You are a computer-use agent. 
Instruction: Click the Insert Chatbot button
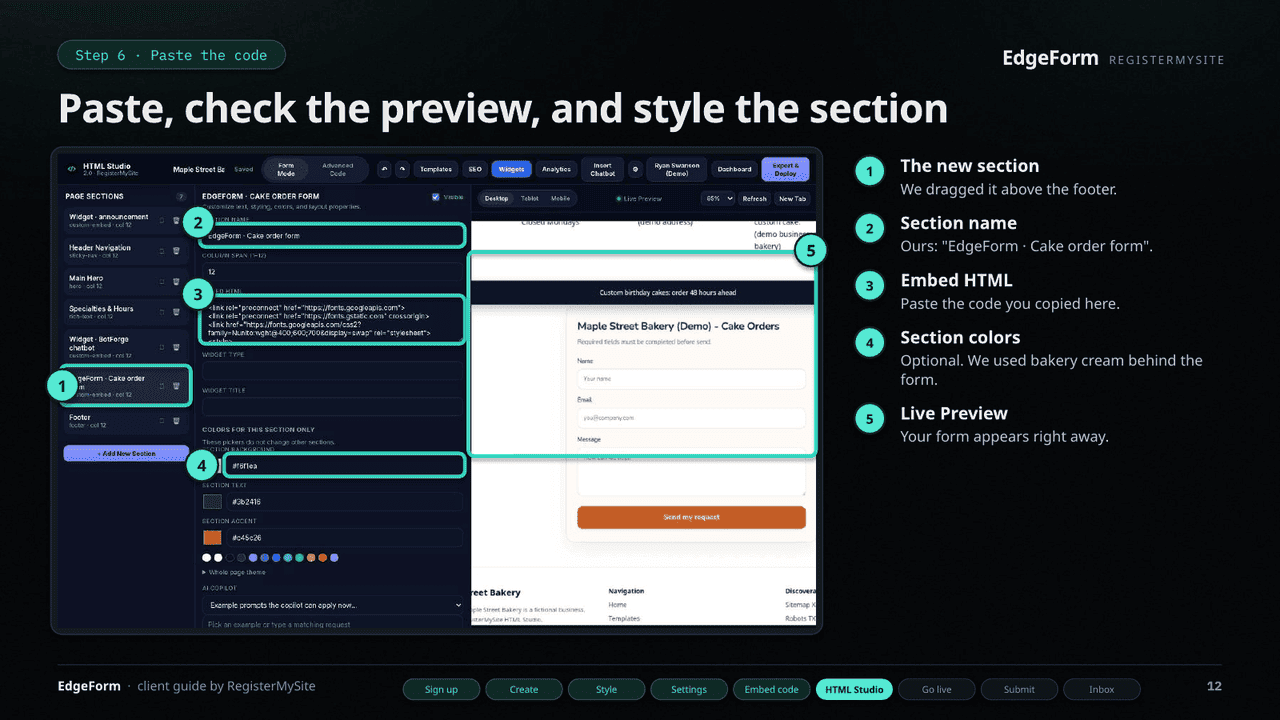coord(602,169)
